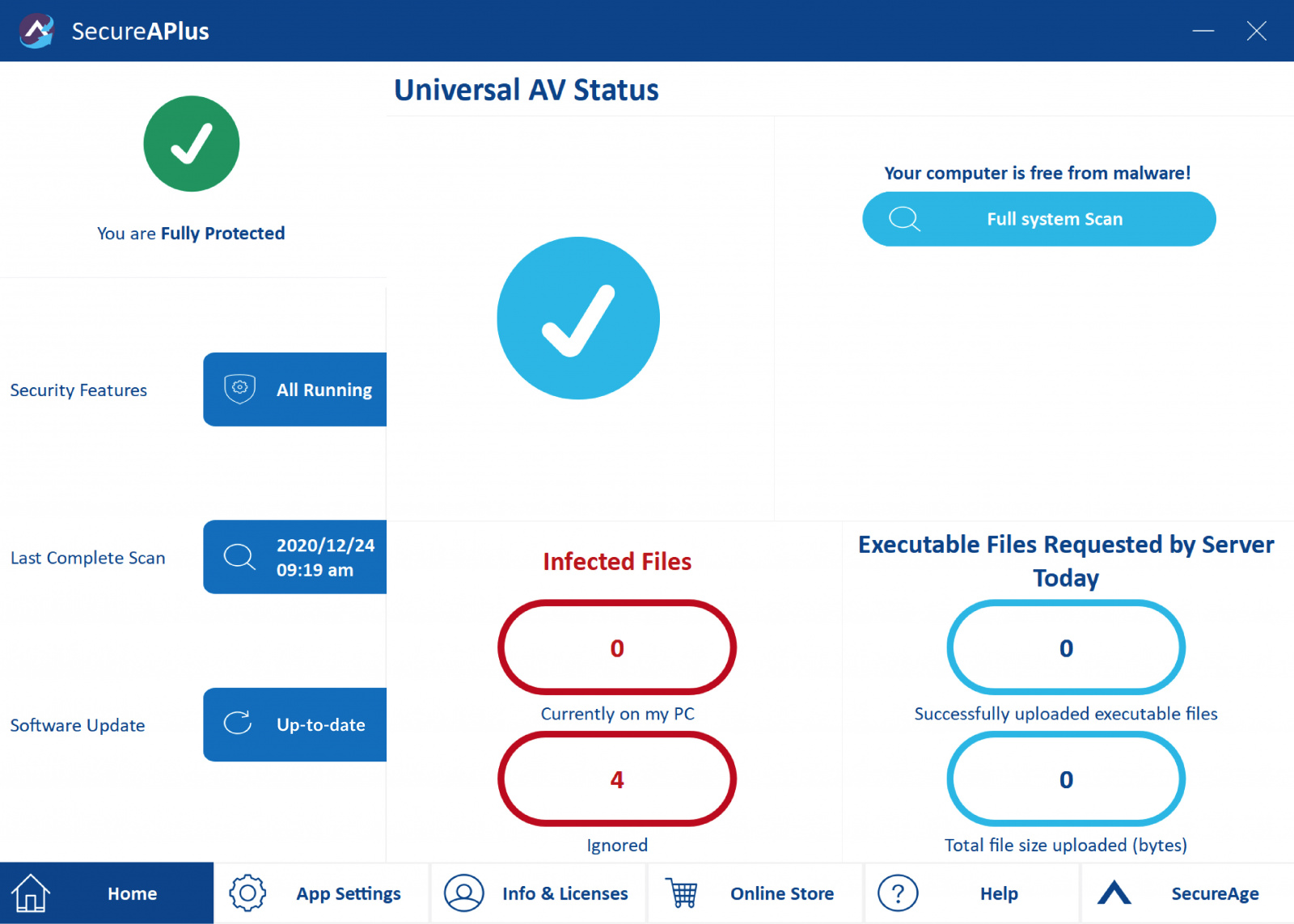
Task: Open the Ignored infected files count of 4
Action: (x=617, y=779)
